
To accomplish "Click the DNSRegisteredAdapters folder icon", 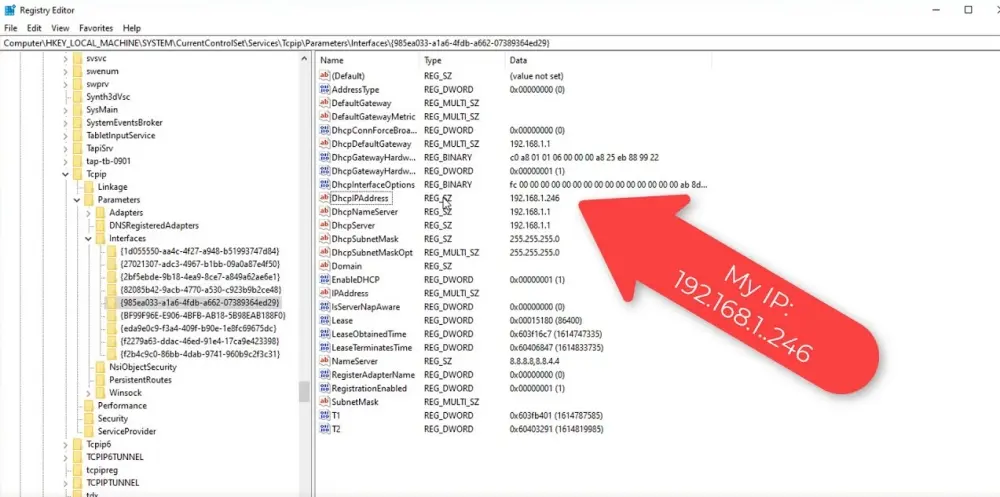I will pos(101,225).
